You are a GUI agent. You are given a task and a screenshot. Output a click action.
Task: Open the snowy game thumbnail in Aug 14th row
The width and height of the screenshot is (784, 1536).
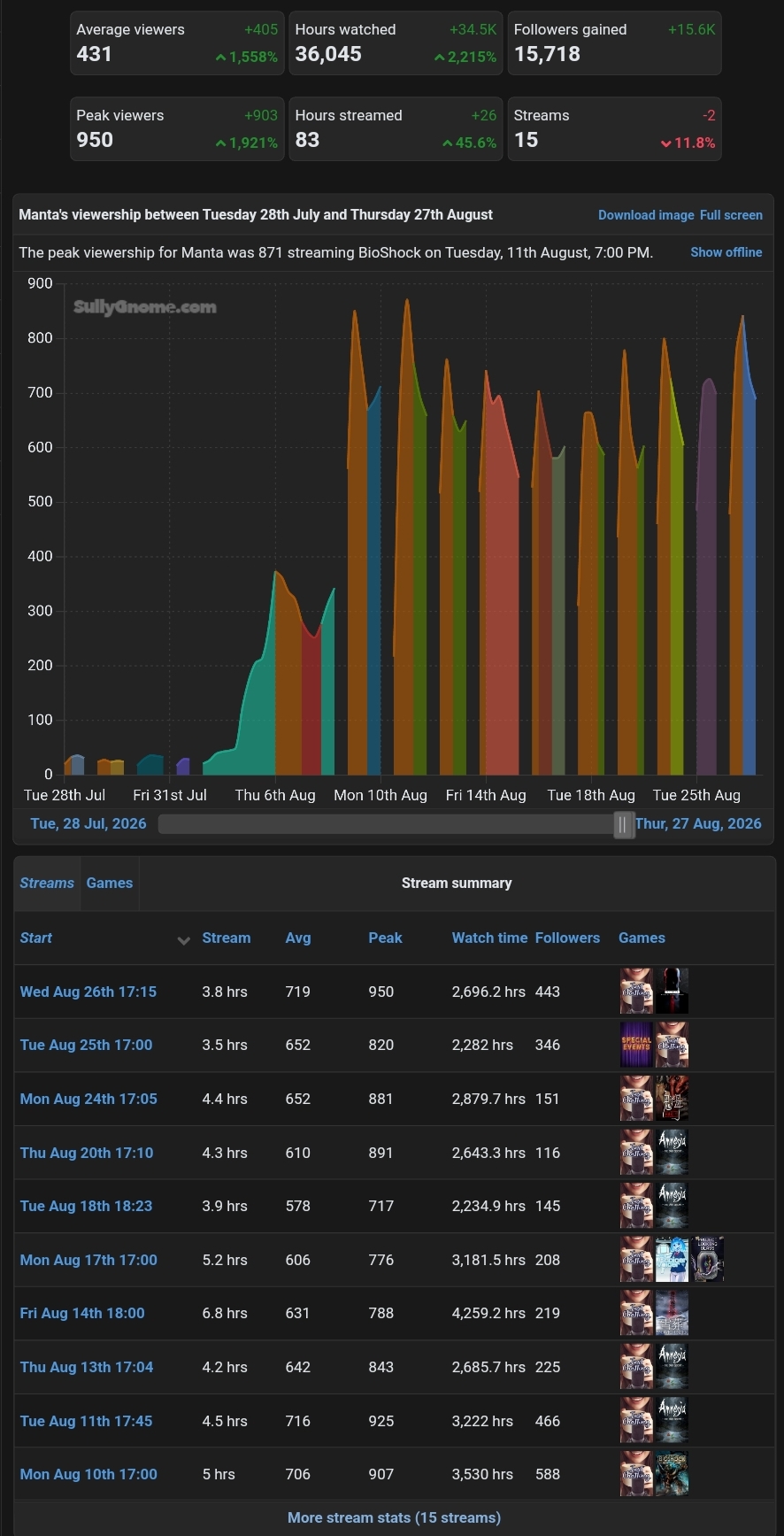(672, 1313)
